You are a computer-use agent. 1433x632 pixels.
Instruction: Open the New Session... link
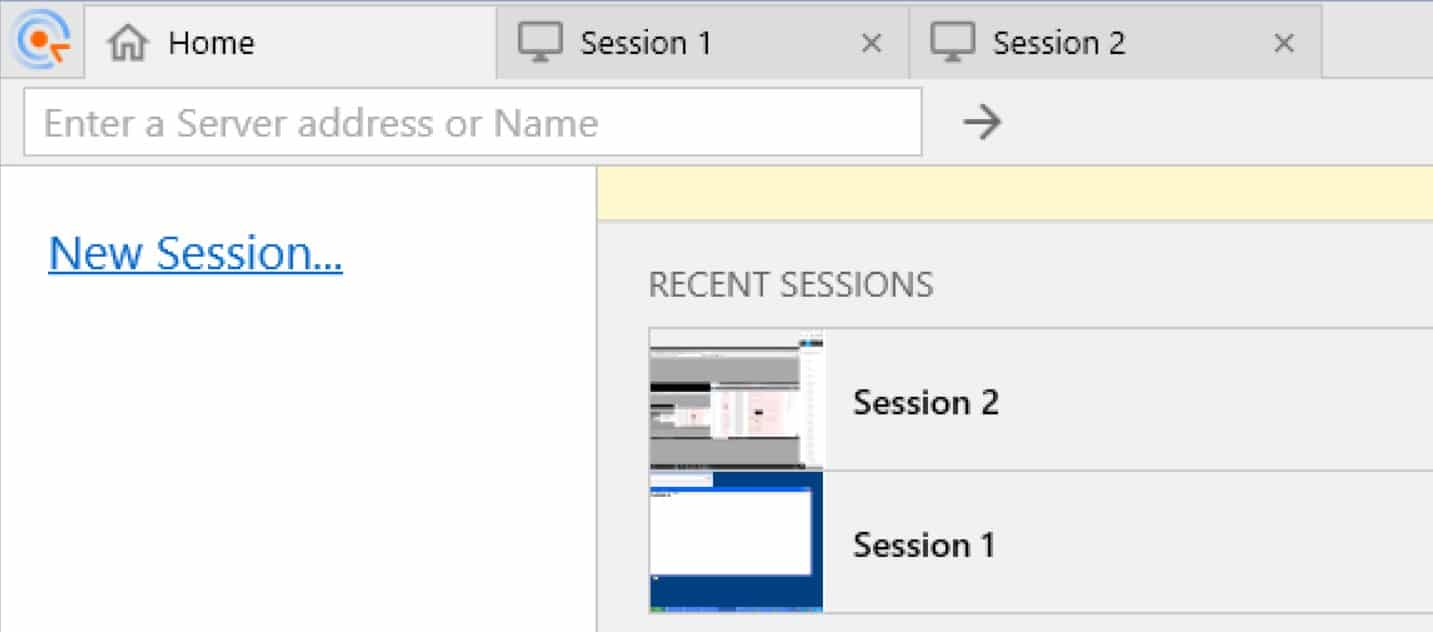pos(195,253)
